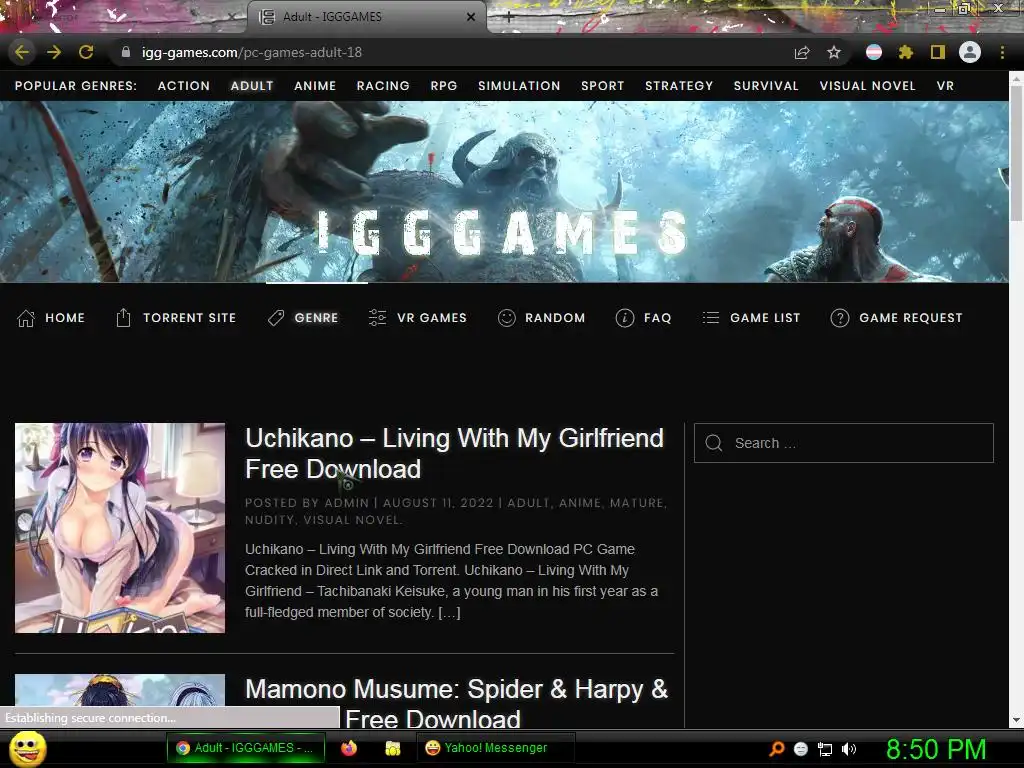Open Chrome's three-dot menu
1024x768 pixels.
point(1002,52)
